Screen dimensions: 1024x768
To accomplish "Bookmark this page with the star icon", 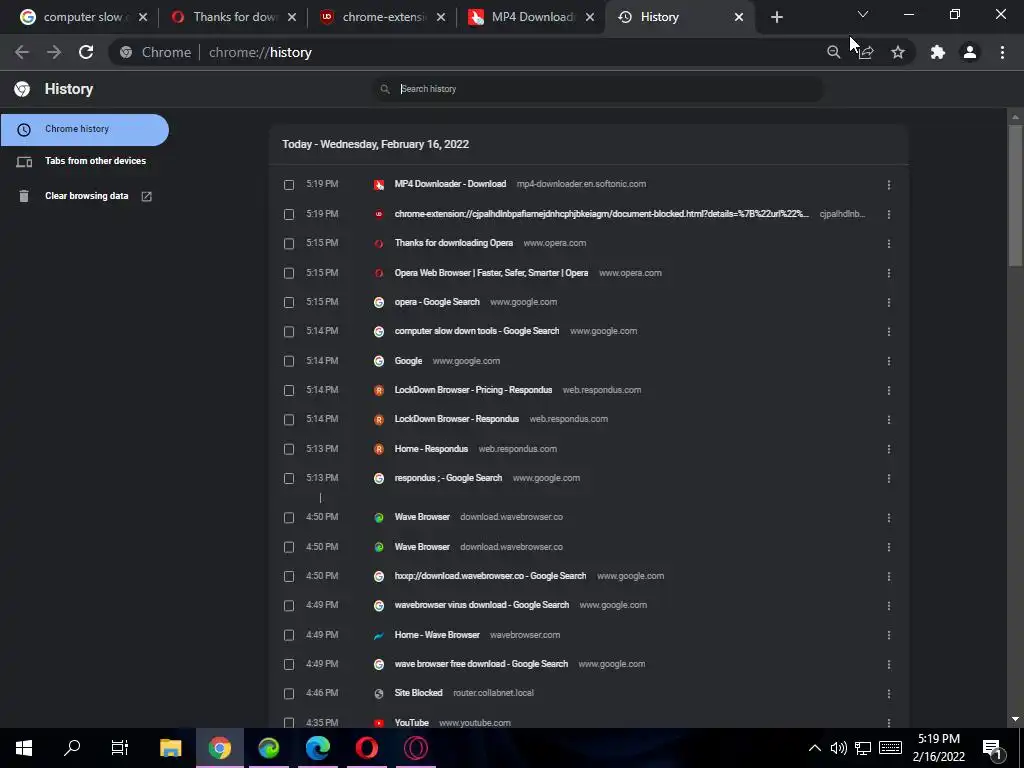I will coord(898,52).
